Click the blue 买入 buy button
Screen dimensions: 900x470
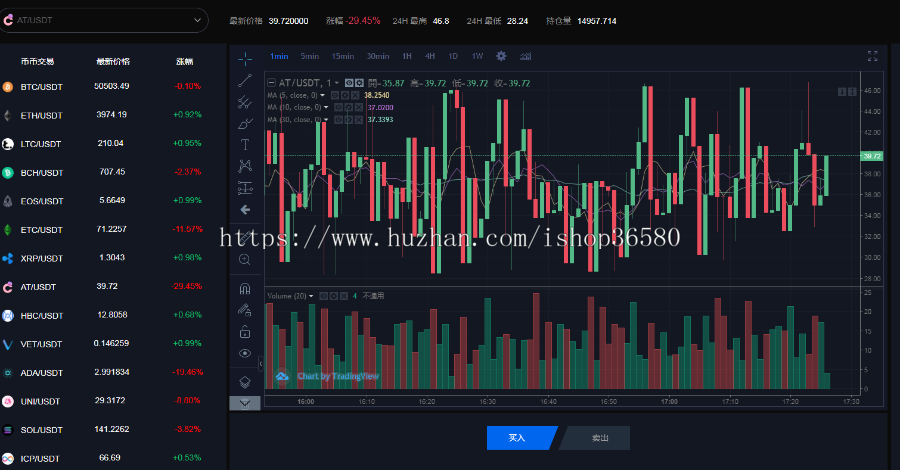[x=521, y=438]
